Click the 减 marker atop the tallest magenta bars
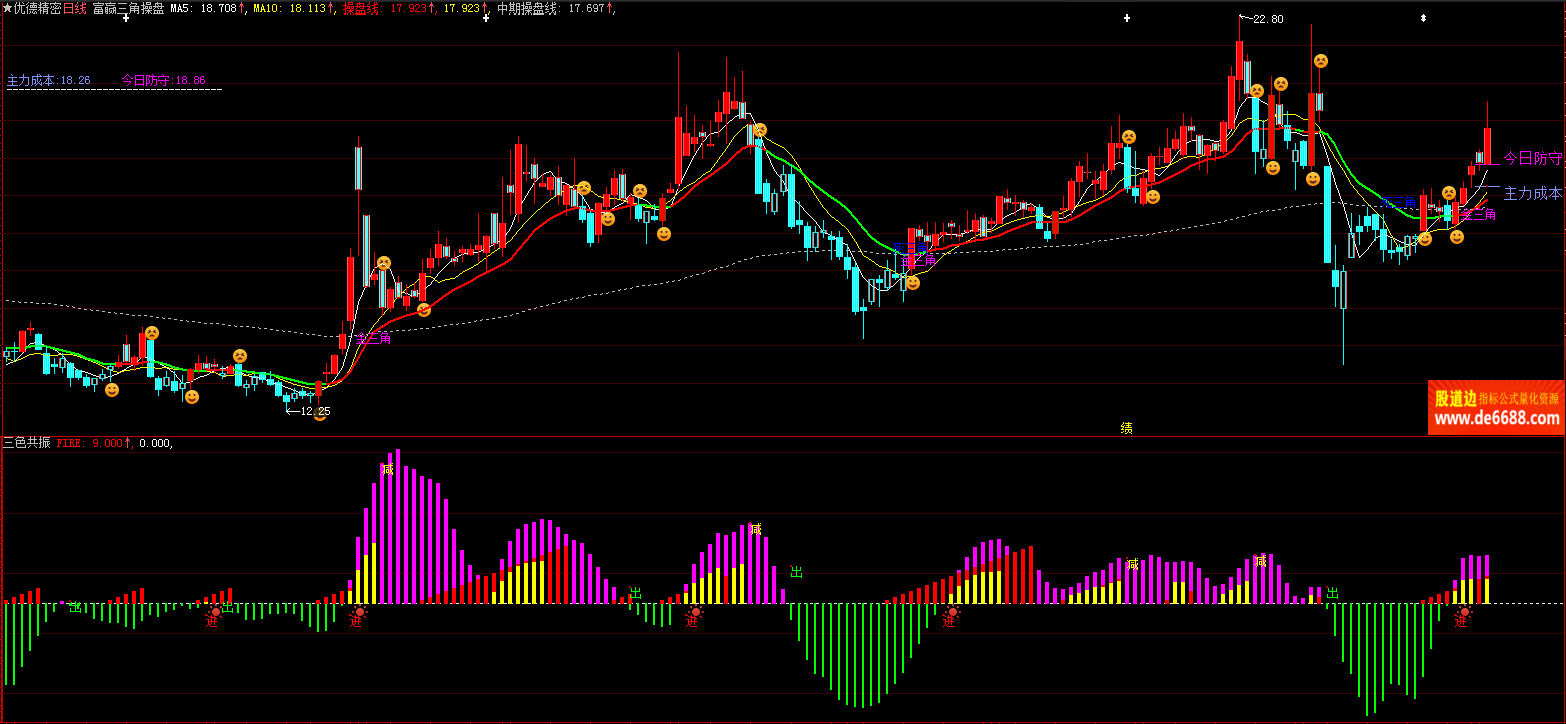The image size is (1566, 724). coord(388,468)
